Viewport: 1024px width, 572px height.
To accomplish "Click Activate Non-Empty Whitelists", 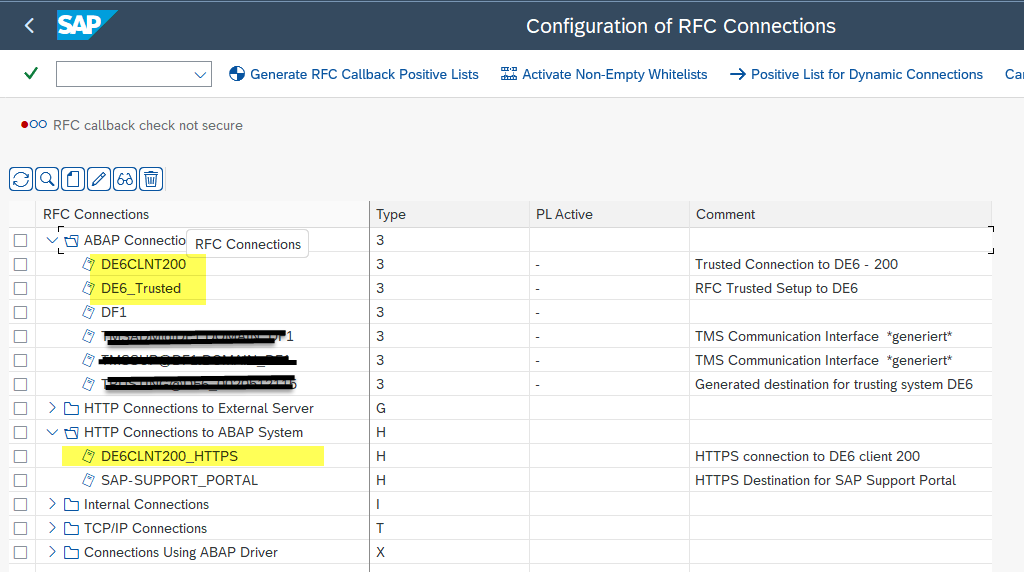I will click(x=603, y=74).
